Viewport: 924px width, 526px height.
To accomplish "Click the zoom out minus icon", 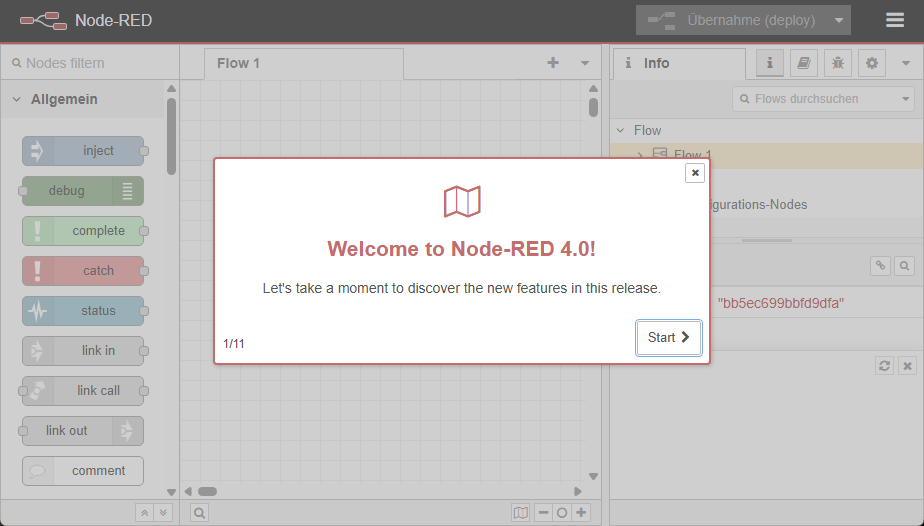I will pos(543,513).
